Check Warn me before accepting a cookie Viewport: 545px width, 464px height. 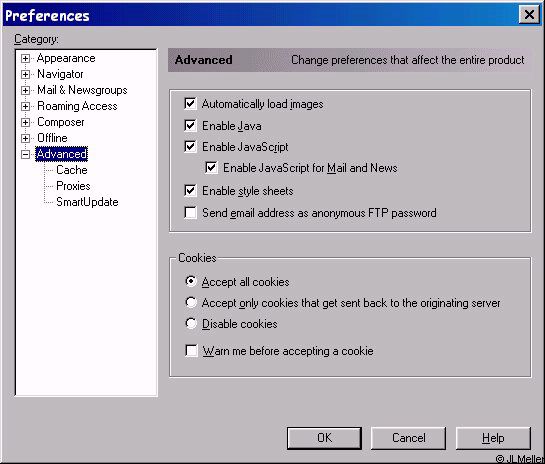pyautogui.click(x=192, y=351)
